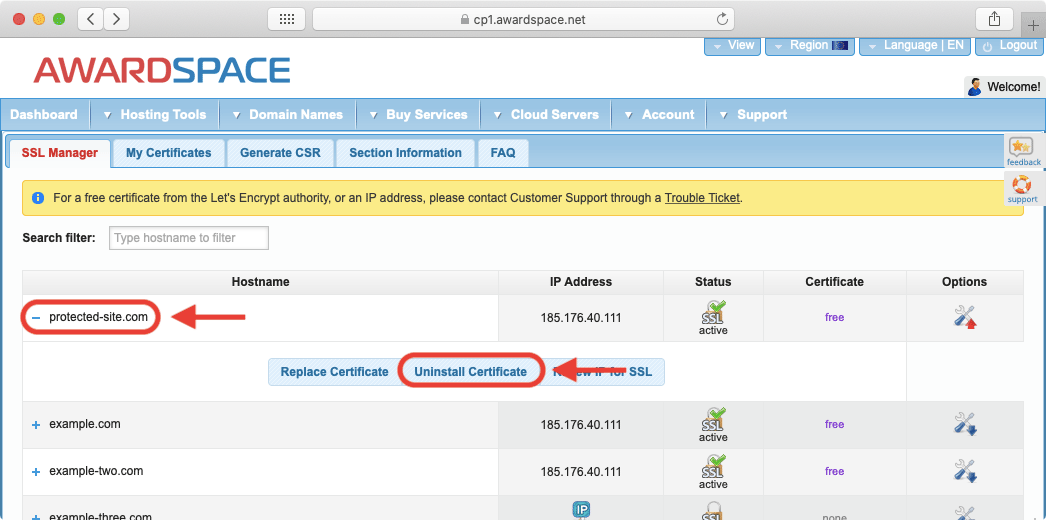Screen dimensions: 1046x520
Task: Open the feedback side widget
Action: click(1022, 152)
